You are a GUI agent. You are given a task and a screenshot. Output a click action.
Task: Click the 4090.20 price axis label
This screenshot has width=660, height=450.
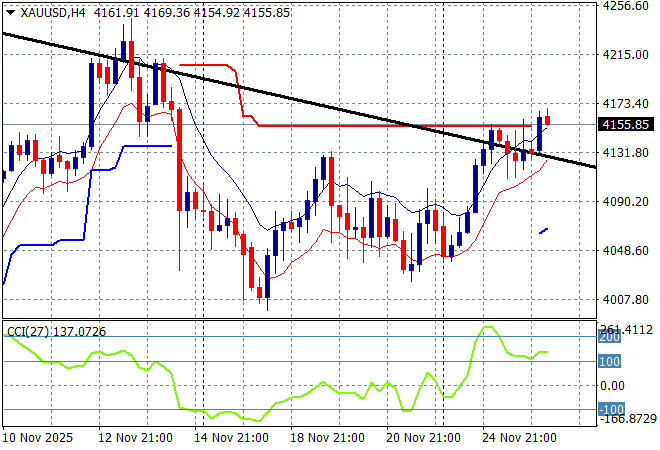point(625,202)
